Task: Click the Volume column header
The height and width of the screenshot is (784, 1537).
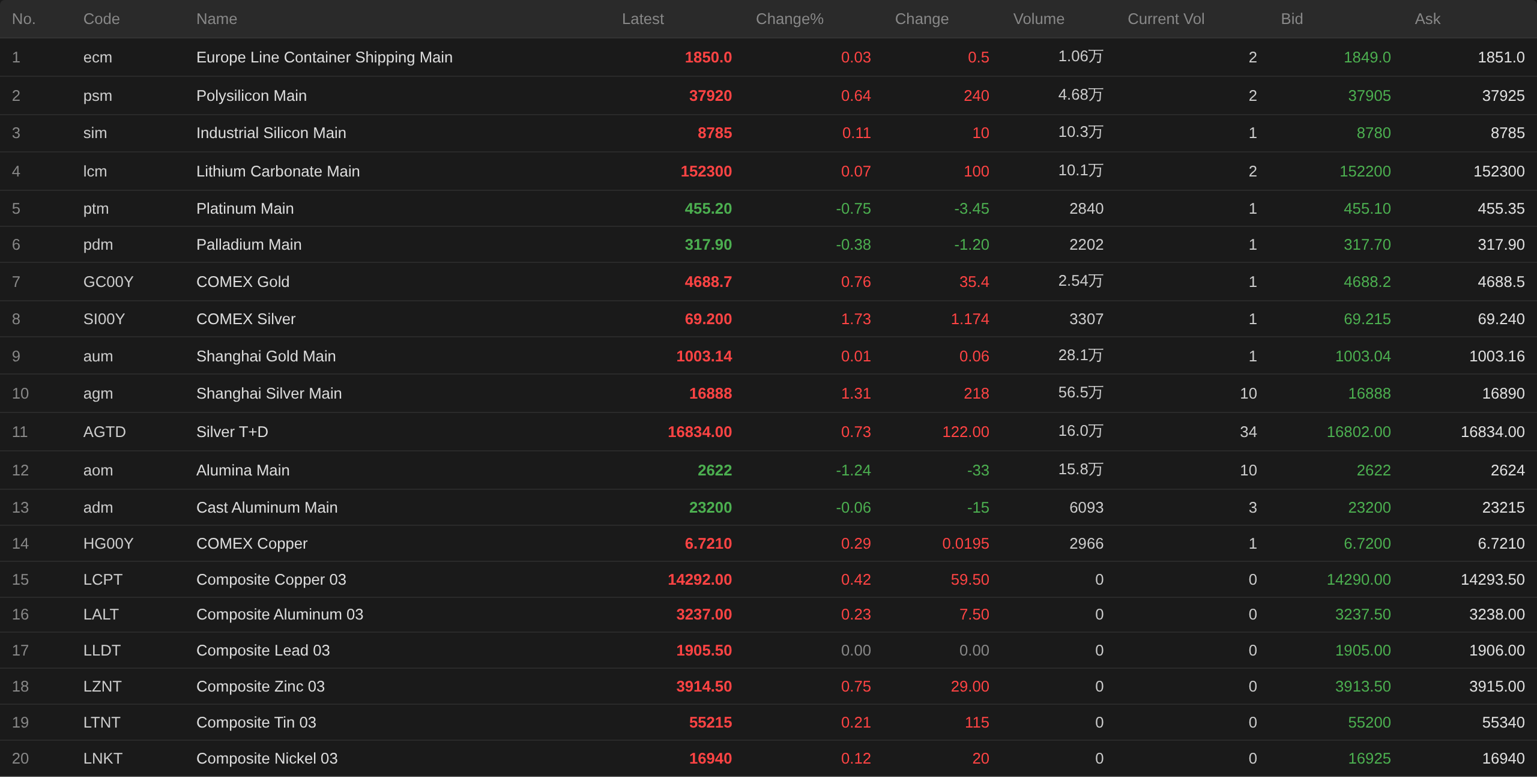Action: click(1039, 19)
